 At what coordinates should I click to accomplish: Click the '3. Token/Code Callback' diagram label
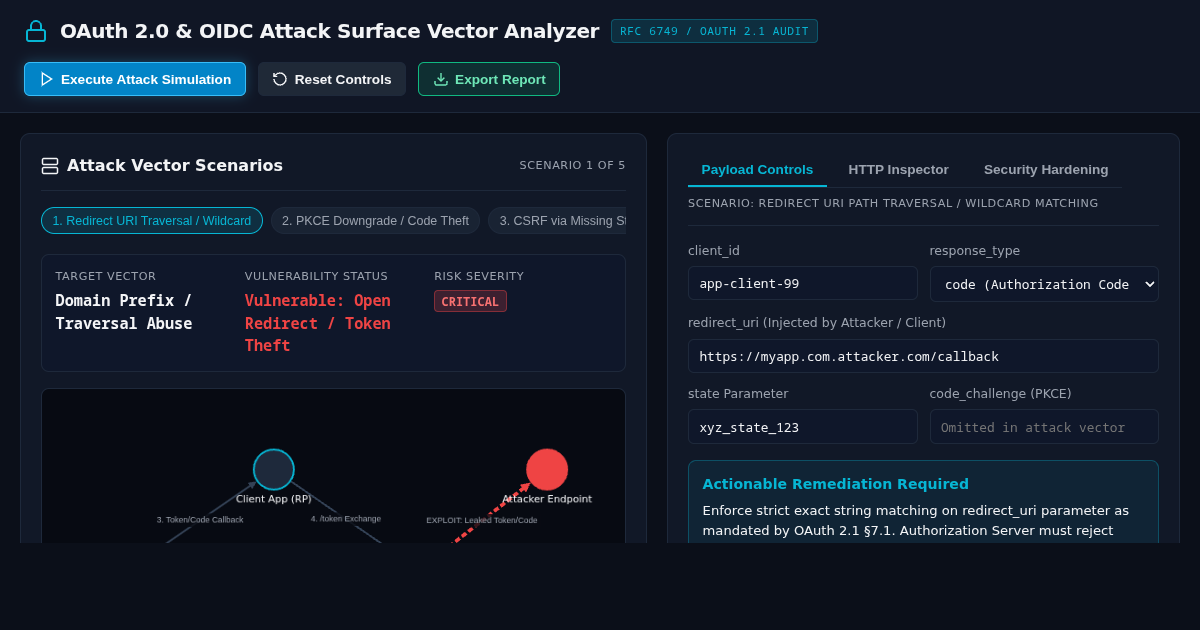click(200, 520)
